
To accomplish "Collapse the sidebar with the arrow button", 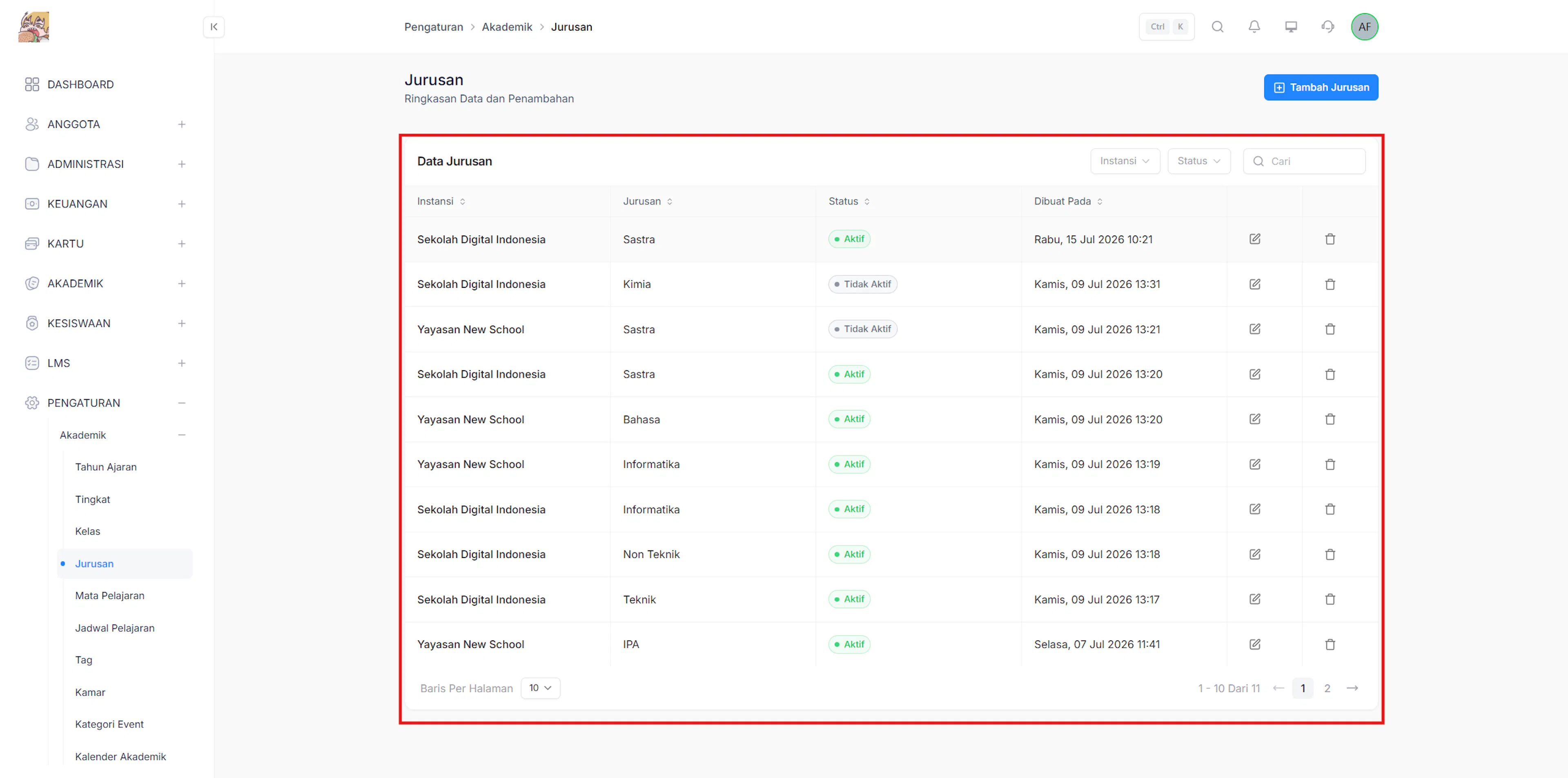I will [x=214, y=27].
